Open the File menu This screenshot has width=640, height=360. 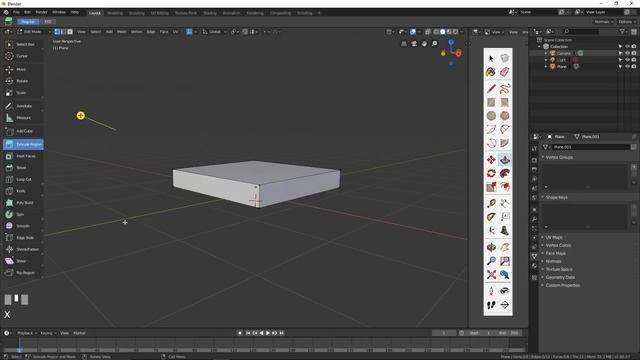(x=16, y=12)
